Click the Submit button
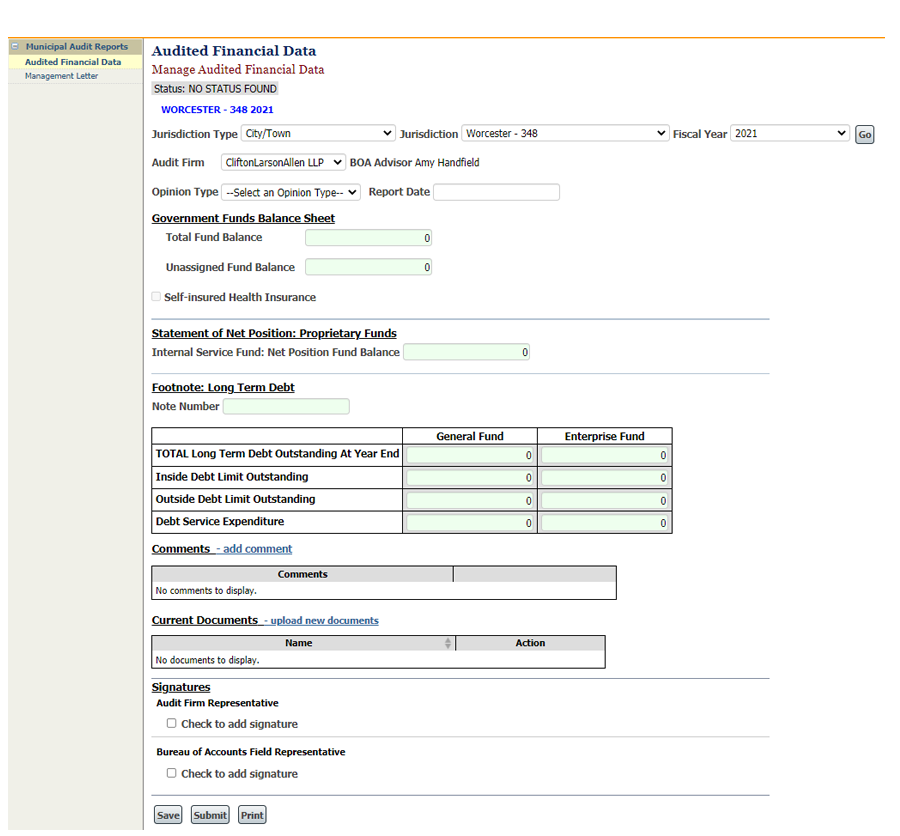Viewport: 900px width, 836px height. 210,815
